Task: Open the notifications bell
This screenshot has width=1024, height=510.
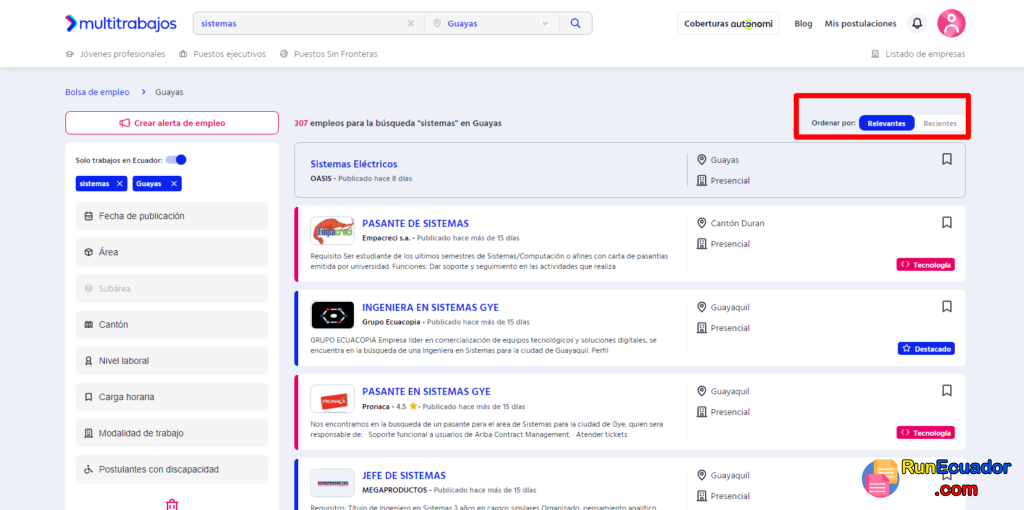Action: [x=918, y=24]
